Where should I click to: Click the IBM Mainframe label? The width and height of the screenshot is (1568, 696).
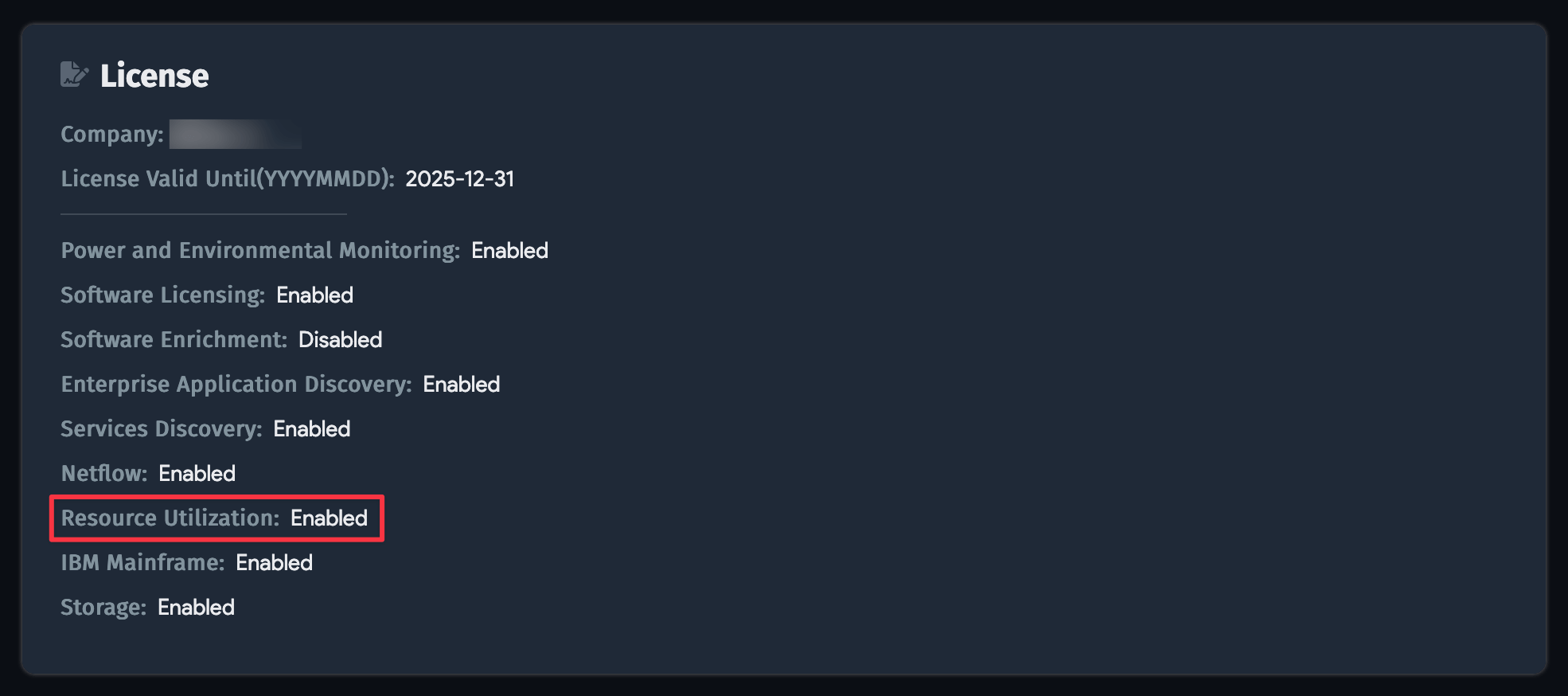pos(142,563)
